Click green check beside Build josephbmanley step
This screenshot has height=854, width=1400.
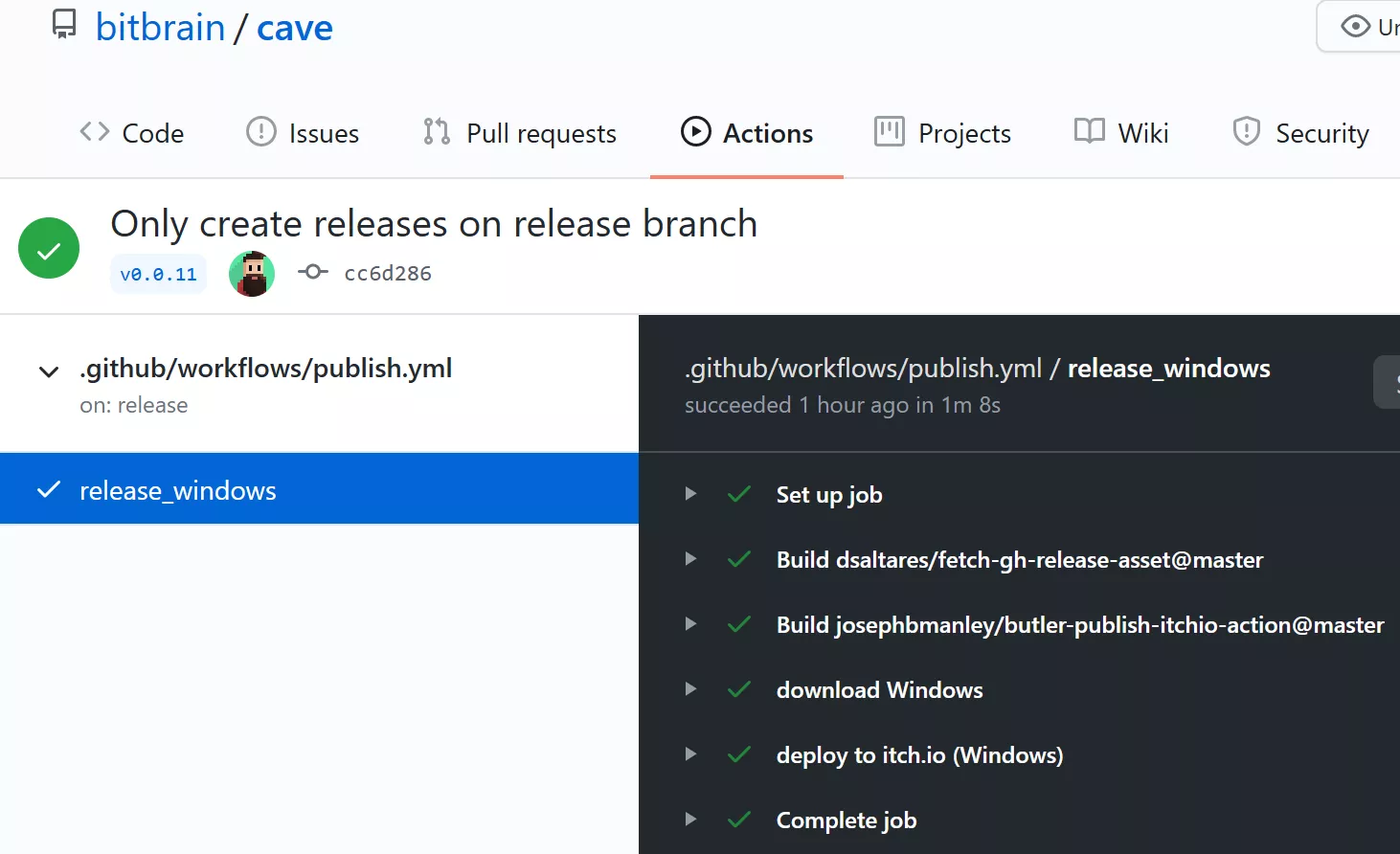point(739,624)
